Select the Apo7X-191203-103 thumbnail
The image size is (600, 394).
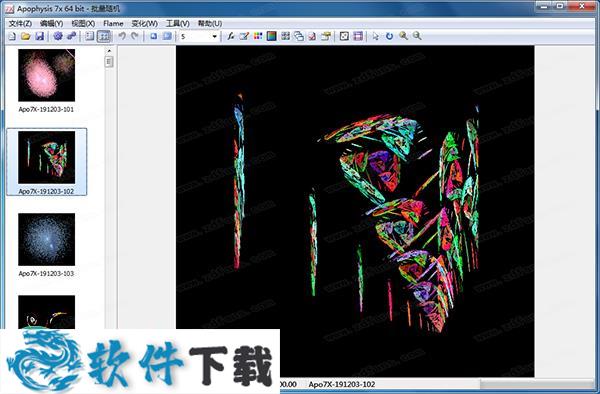(46, 245)
